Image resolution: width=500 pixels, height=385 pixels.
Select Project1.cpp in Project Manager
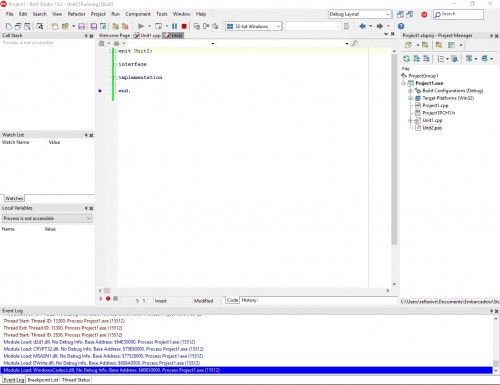coord(435,105)
